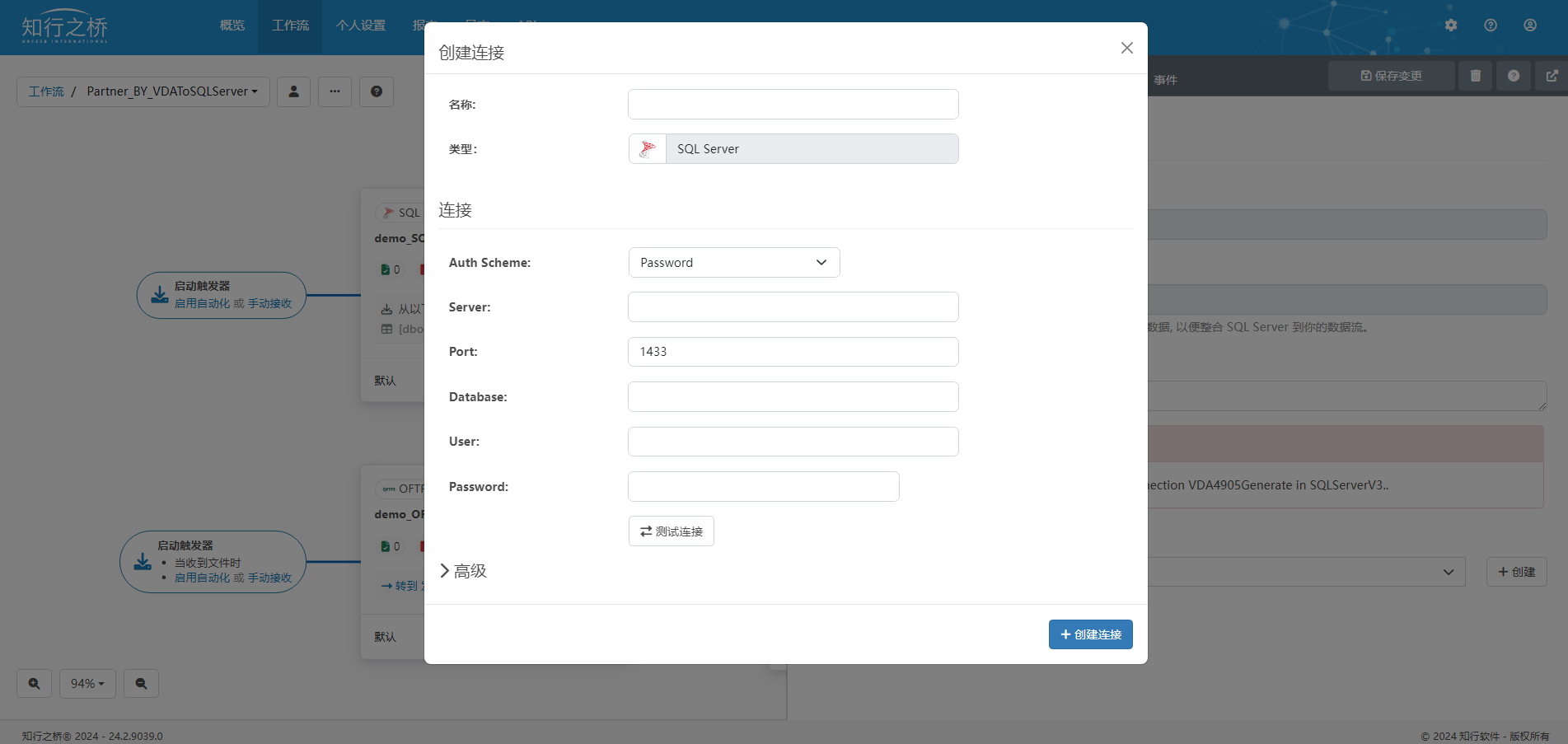Close the 创建连接 dialog with the X
1568x744 pixels.
tap(1126, 49)
